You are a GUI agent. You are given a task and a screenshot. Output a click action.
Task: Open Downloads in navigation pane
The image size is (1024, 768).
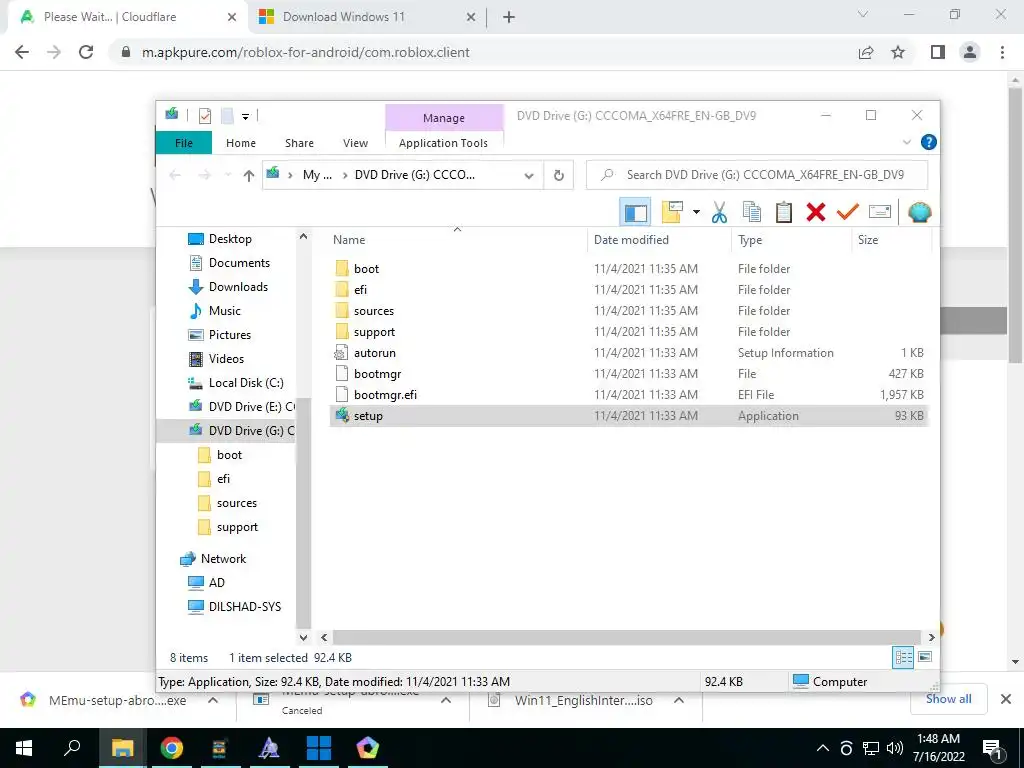click(x=238, y=287)
